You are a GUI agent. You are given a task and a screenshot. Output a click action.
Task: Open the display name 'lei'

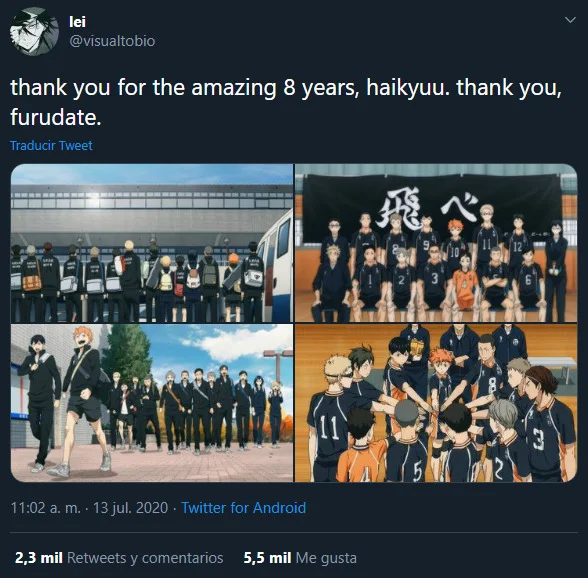[x=77, y=22]
